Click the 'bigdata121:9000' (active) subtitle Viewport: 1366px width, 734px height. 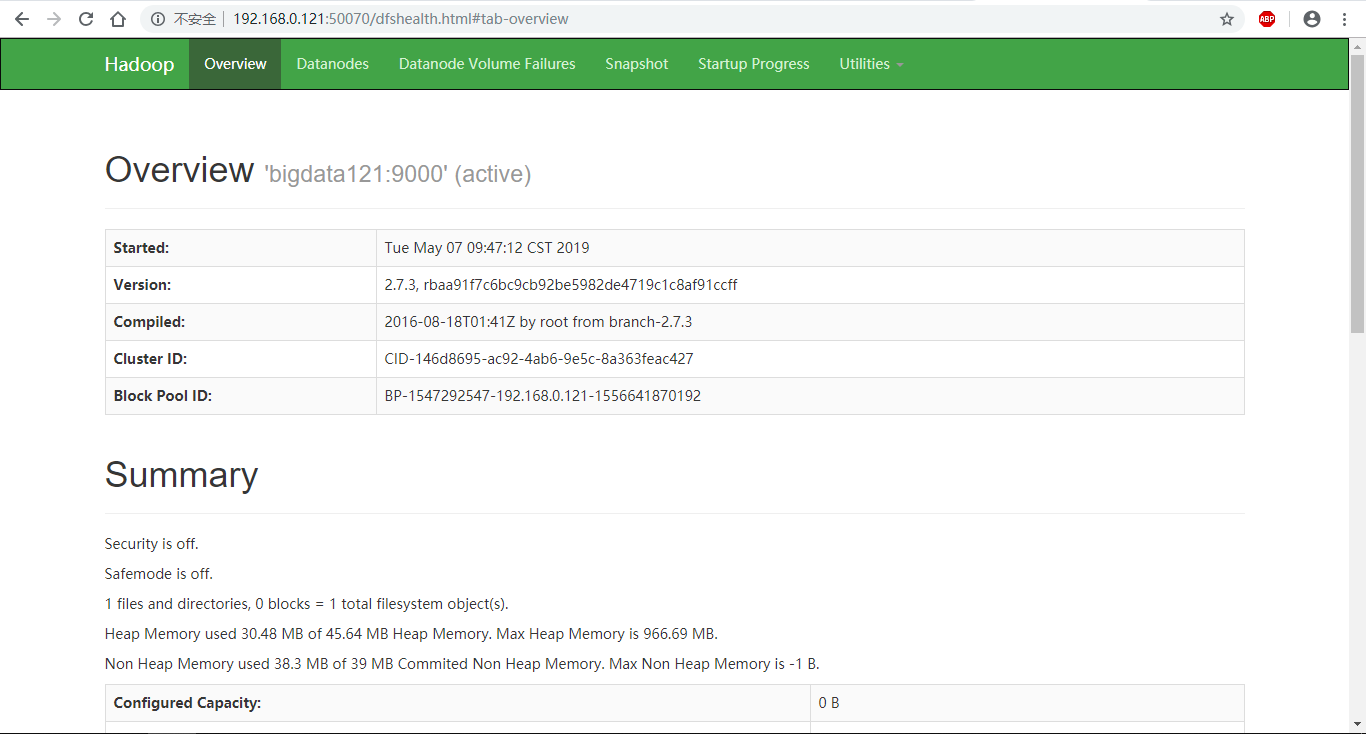coord(398,174)
